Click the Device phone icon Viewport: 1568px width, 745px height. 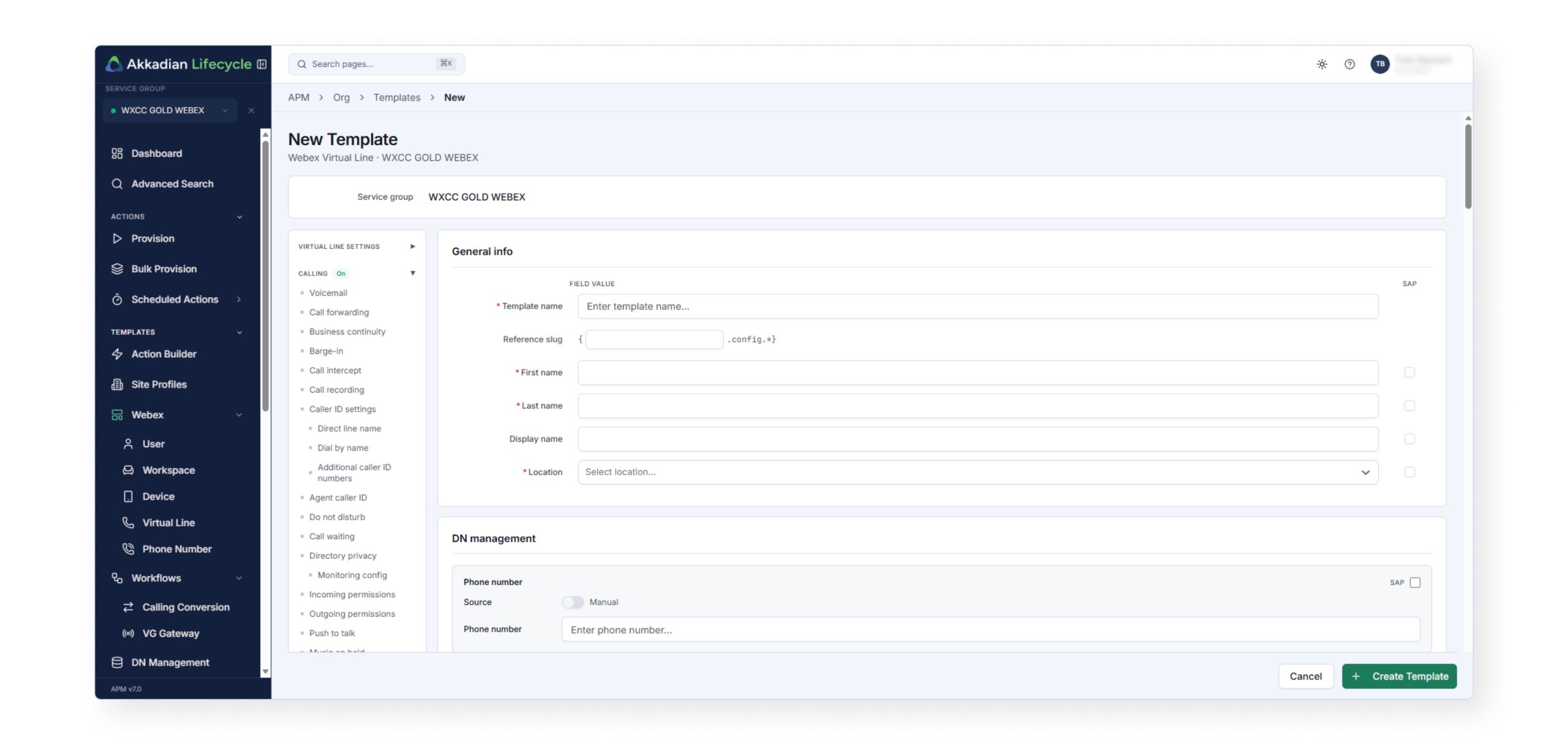point(128,496)
